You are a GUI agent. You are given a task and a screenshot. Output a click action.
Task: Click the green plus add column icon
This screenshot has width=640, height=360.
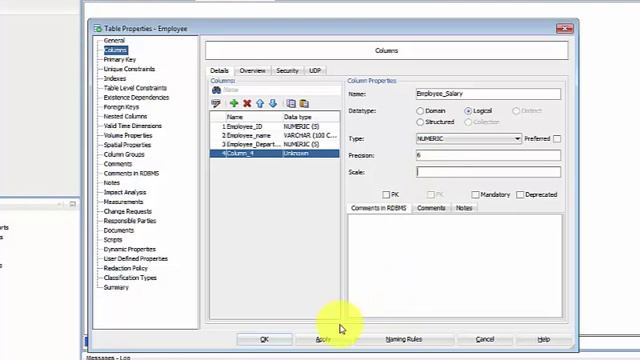click(234, 103)
